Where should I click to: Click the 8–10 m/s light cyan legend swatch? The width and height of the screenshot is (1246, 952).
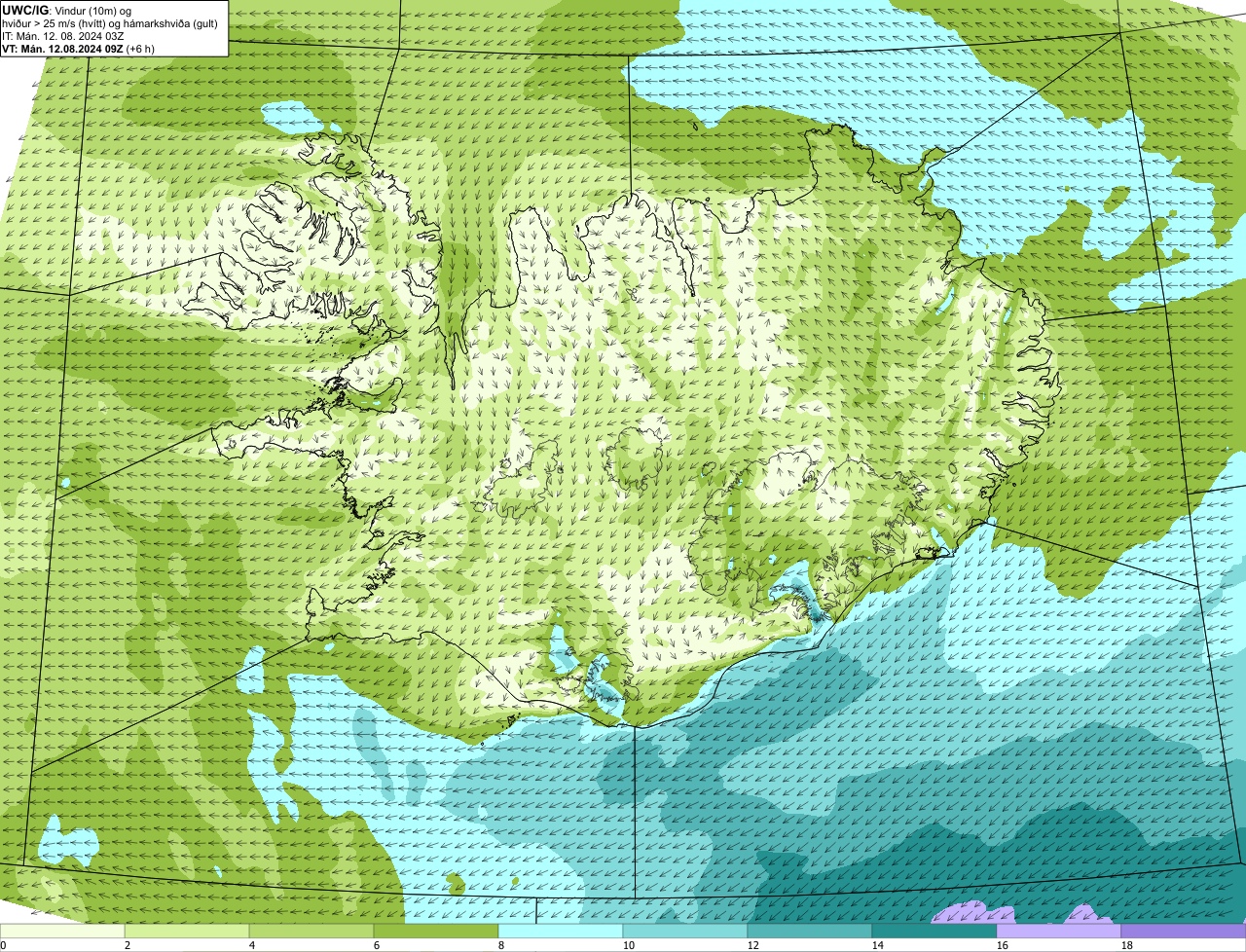tap(561, 932)
